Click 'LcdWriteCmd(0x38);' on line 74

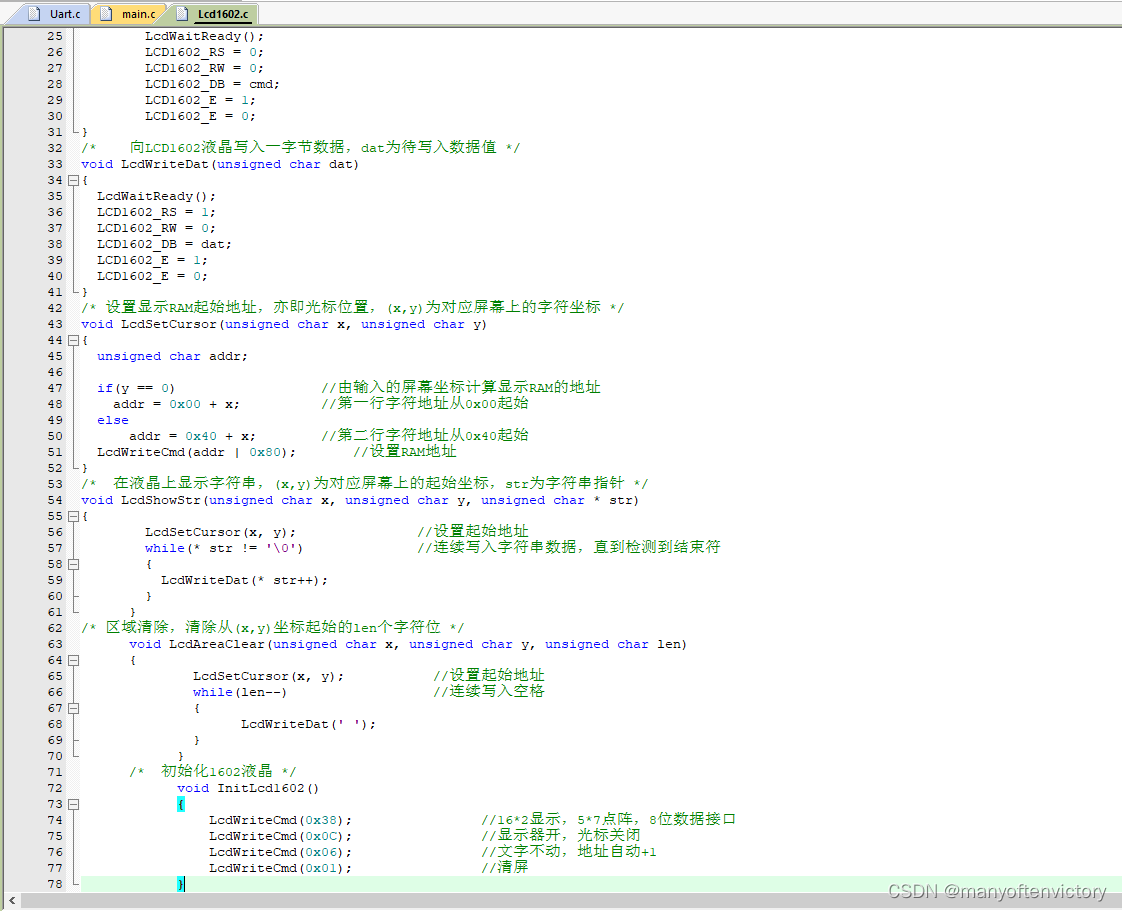click(280, 820)
